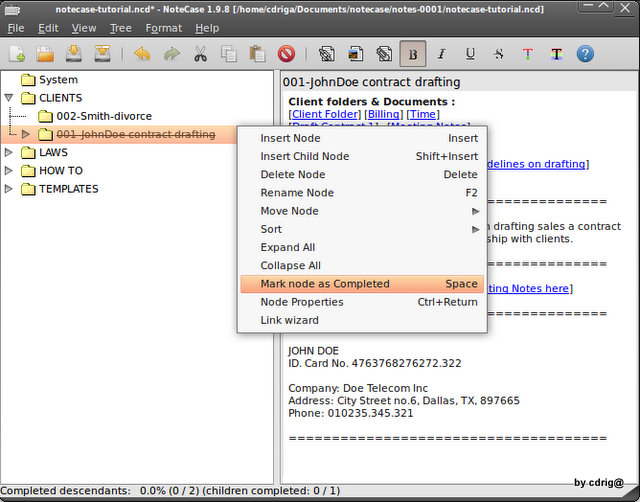Toggle Bold formatting button
This screenshot has height=502, width=640.
tap(413, 54)
